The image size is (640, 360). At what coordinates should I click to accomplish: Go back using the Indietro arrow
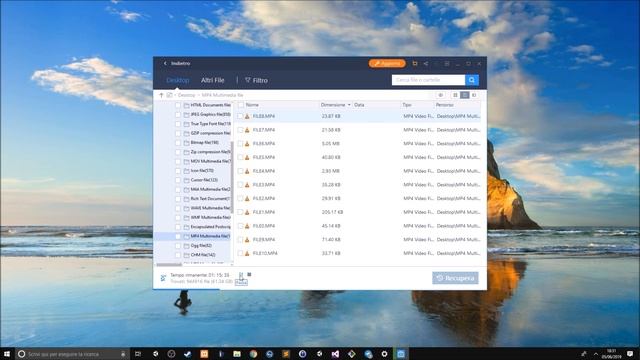165,63
